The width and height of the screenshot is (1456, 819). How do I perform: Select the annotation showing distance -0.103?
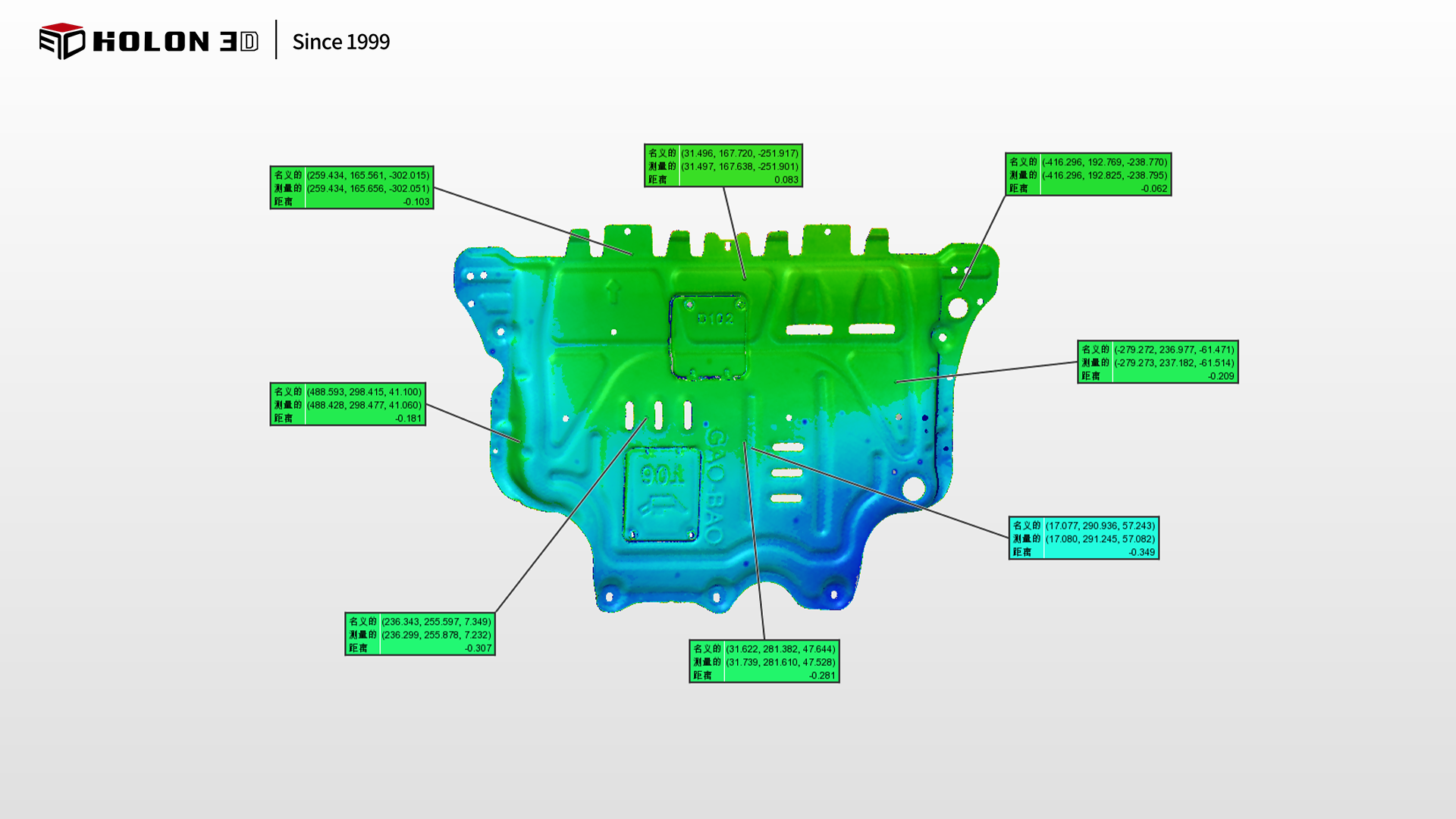[351, 187]
